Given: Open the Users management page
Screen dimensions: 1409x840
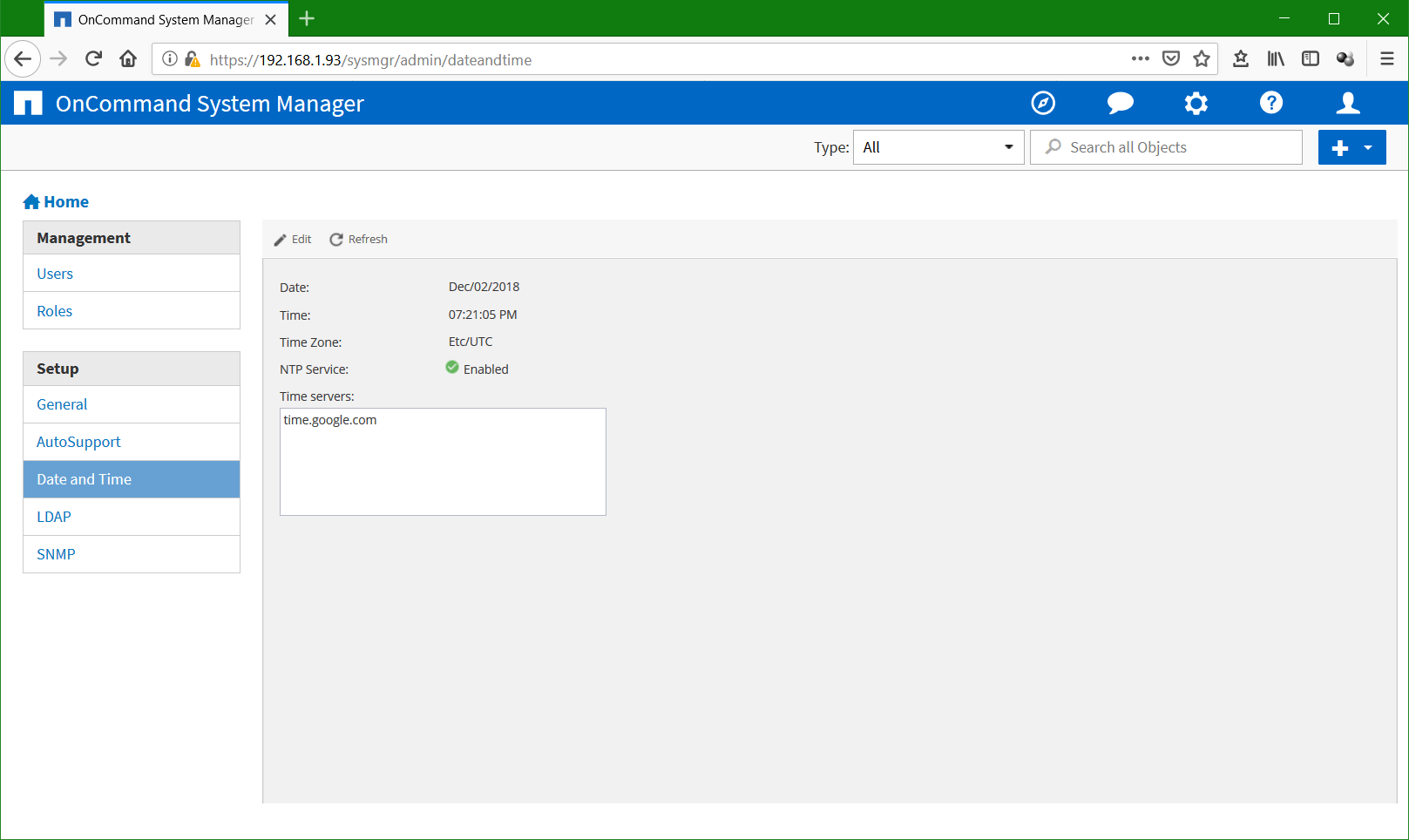Looking at the screenshot, I should (x=132, y=274).
